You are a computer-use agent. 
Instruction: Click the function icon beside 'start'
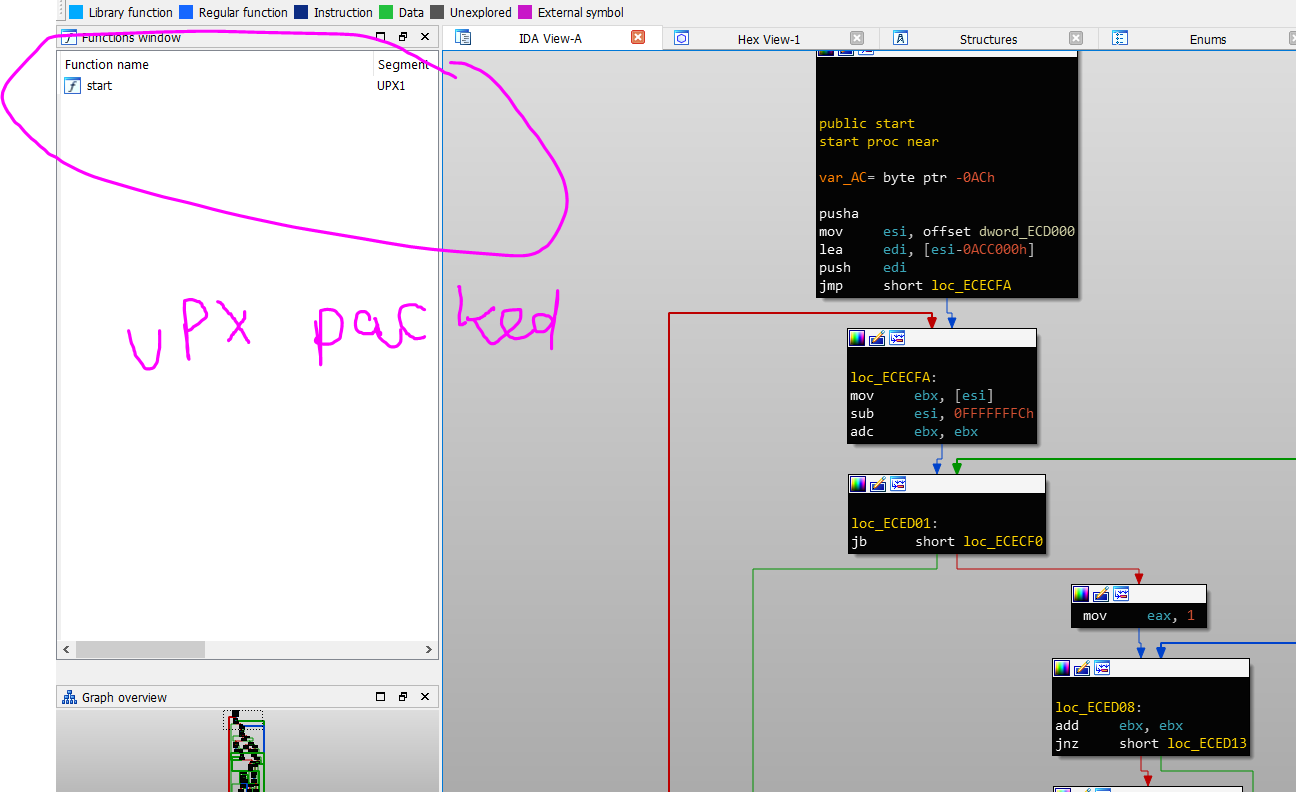pos(72,86)
